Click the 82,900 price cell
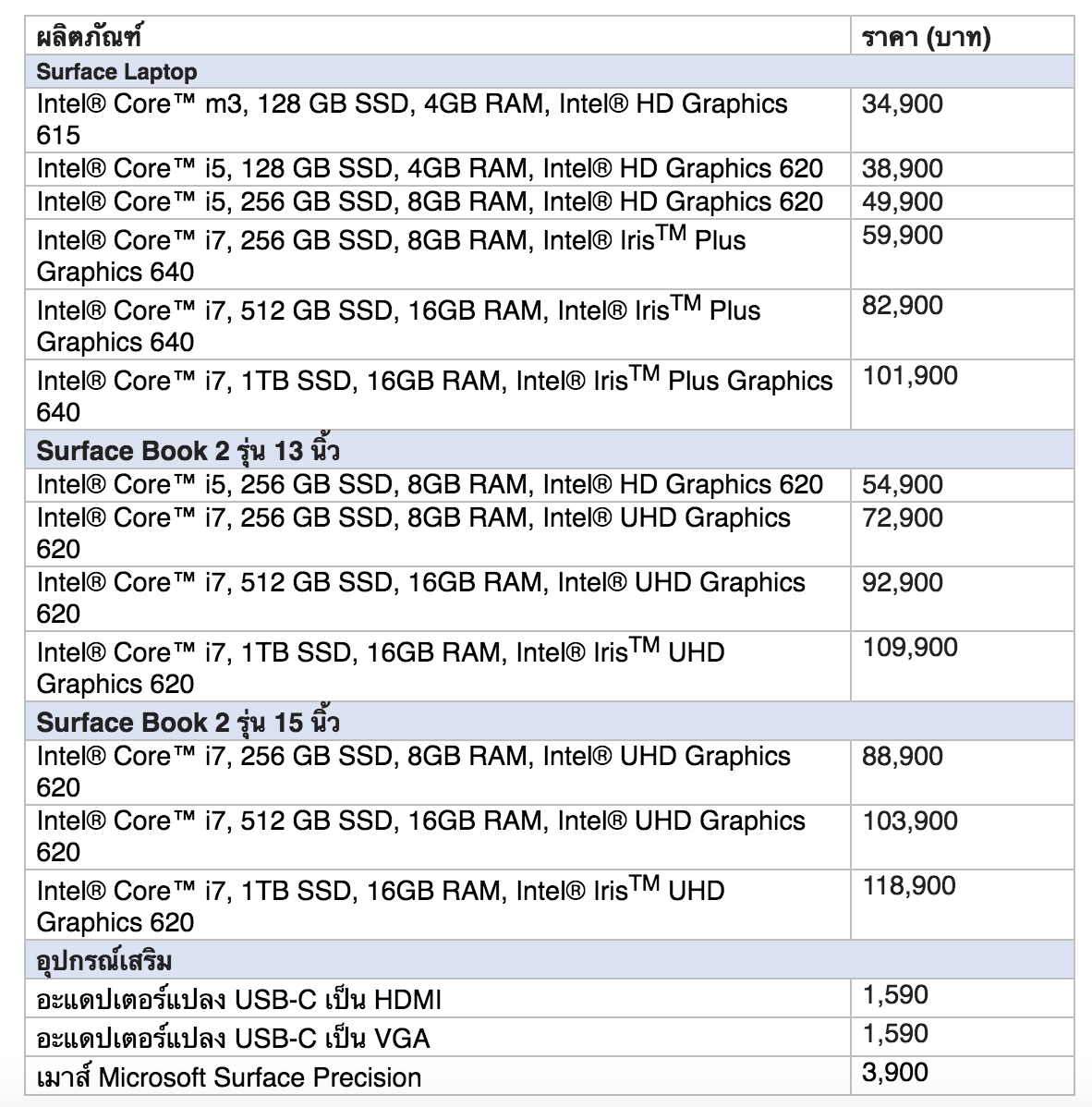 [x=903, y=306]
